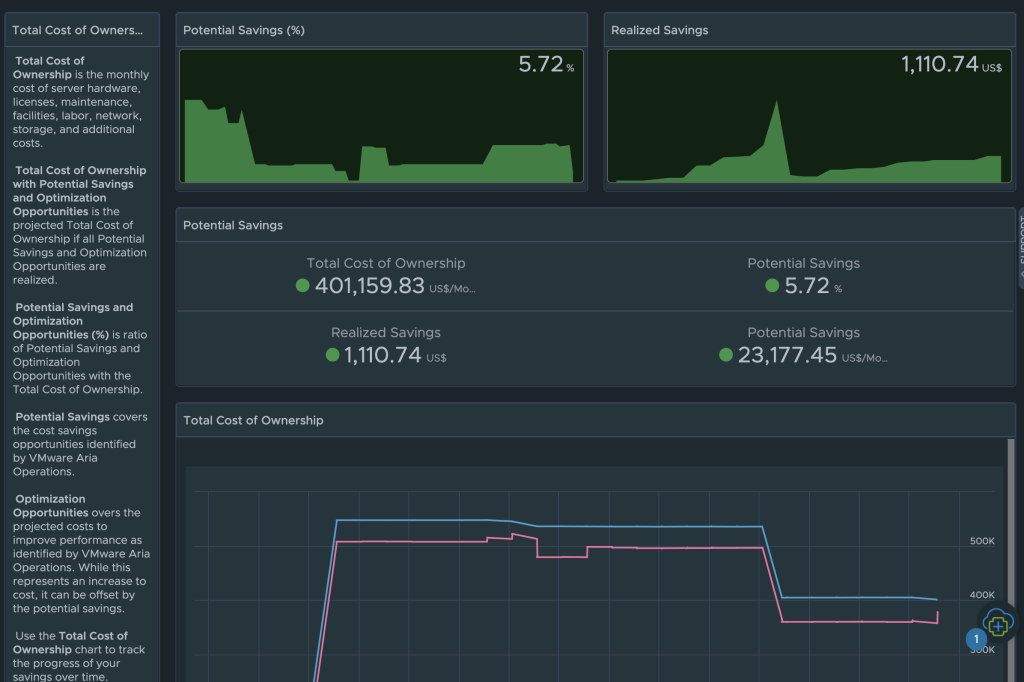
Task: Click the Potential Savings scoreboard panel header
Action: pyautogui.click(x=233, y=226)
